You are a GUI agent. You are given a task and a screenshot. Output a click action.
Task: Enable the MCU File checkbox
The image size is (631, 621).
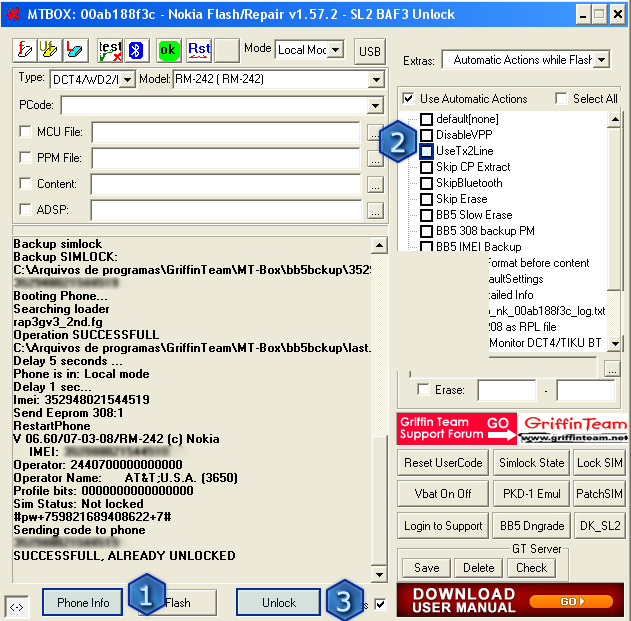25,131
